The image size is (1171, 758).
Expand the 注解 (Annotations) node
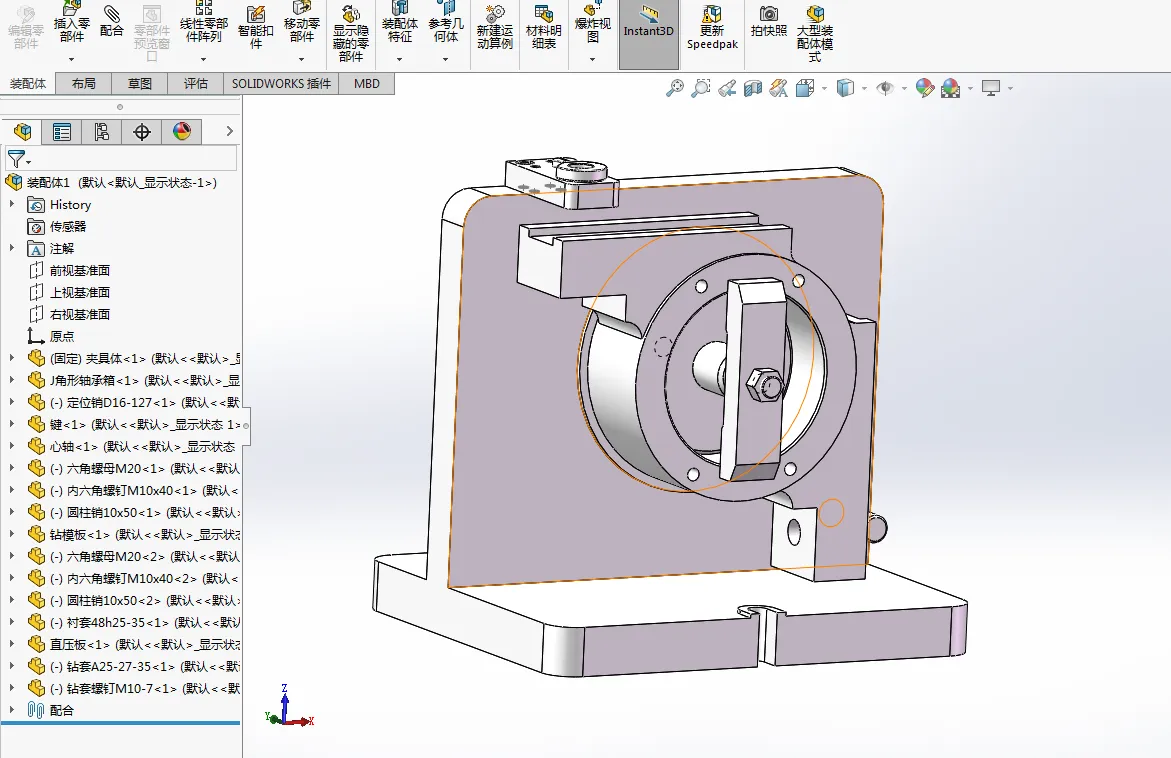pyautogui.click(x=11, y=248)
